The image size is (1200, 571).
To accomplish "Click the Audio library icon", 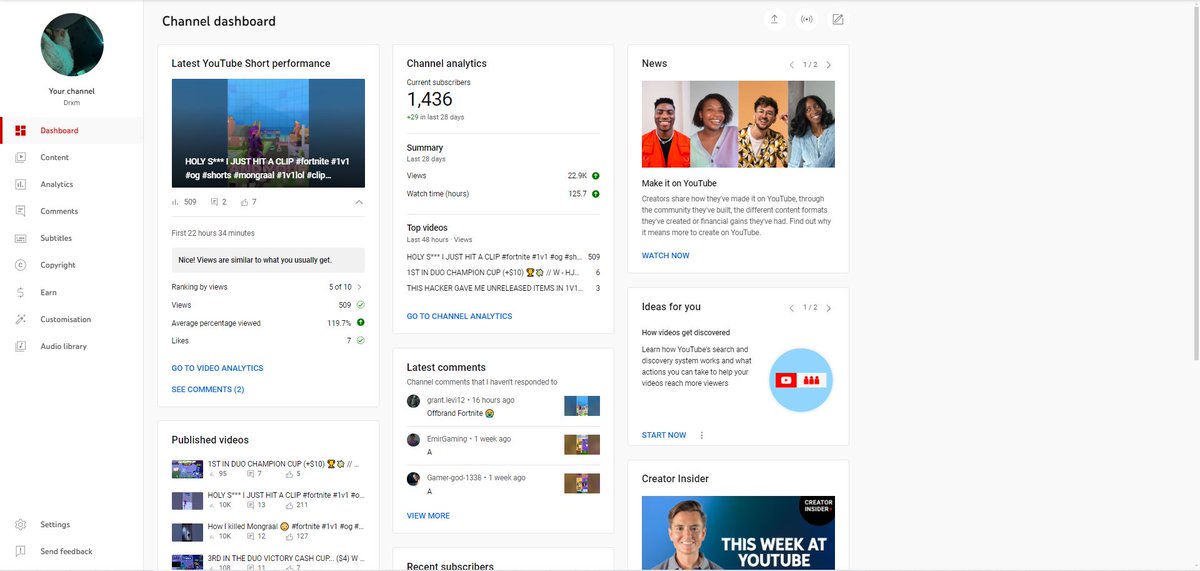I will click(x=20, y=347).
